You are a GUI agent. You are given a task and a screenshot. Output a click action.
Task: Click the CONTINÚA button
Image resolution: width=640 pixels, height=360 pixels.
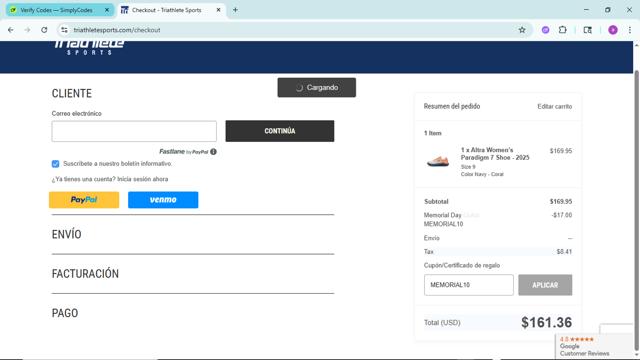tap(280, 131)
